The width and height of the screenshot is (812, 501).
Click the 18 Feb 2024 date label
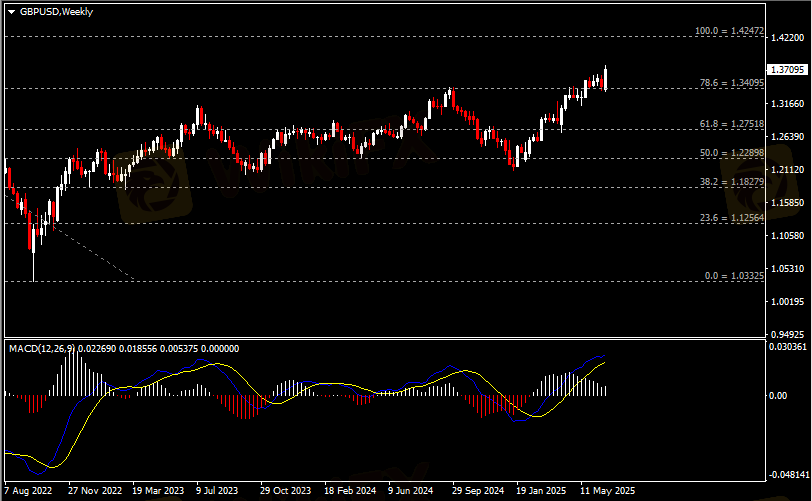tap(350, 491)
